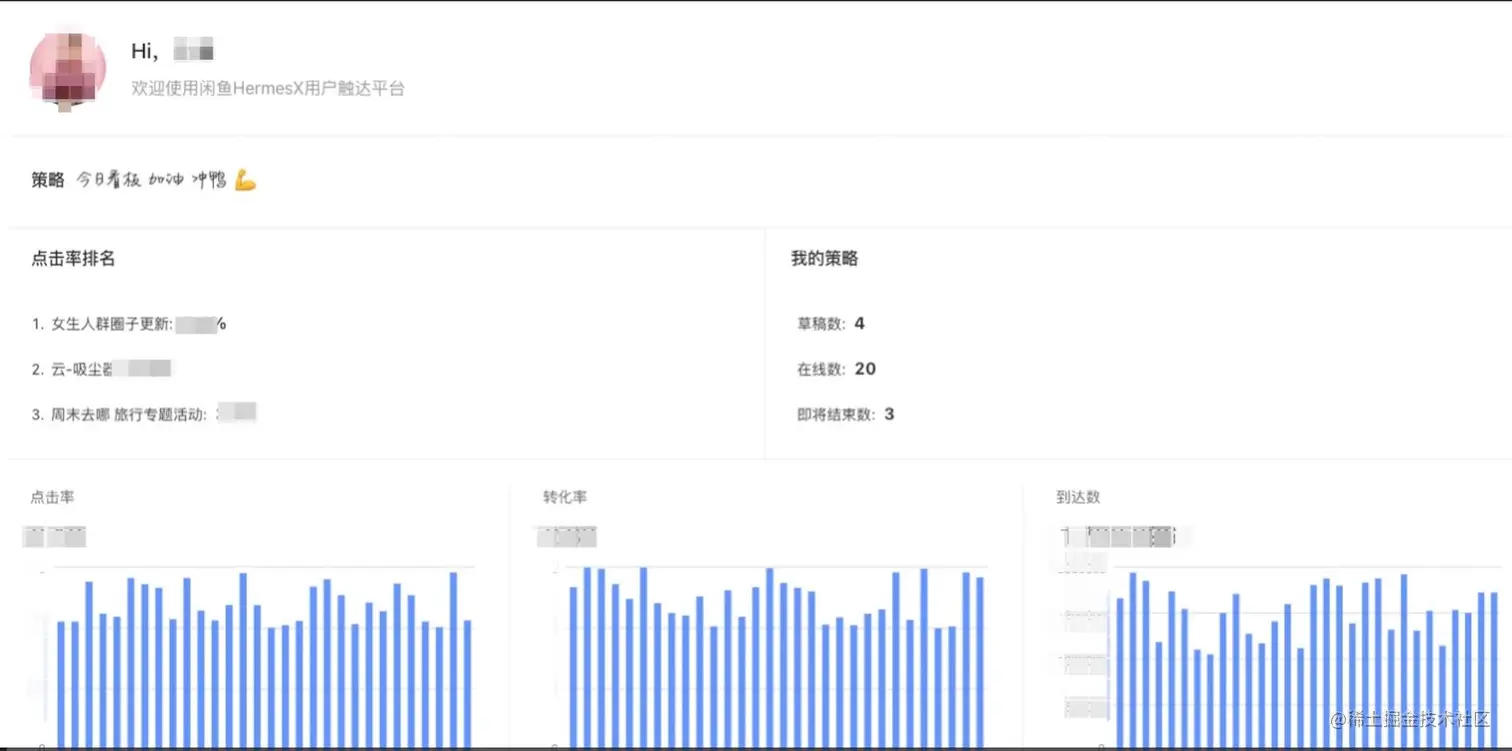Open the 点击率 chart legend selector
Screen dimensions: 1512x751
click(54, 536)
